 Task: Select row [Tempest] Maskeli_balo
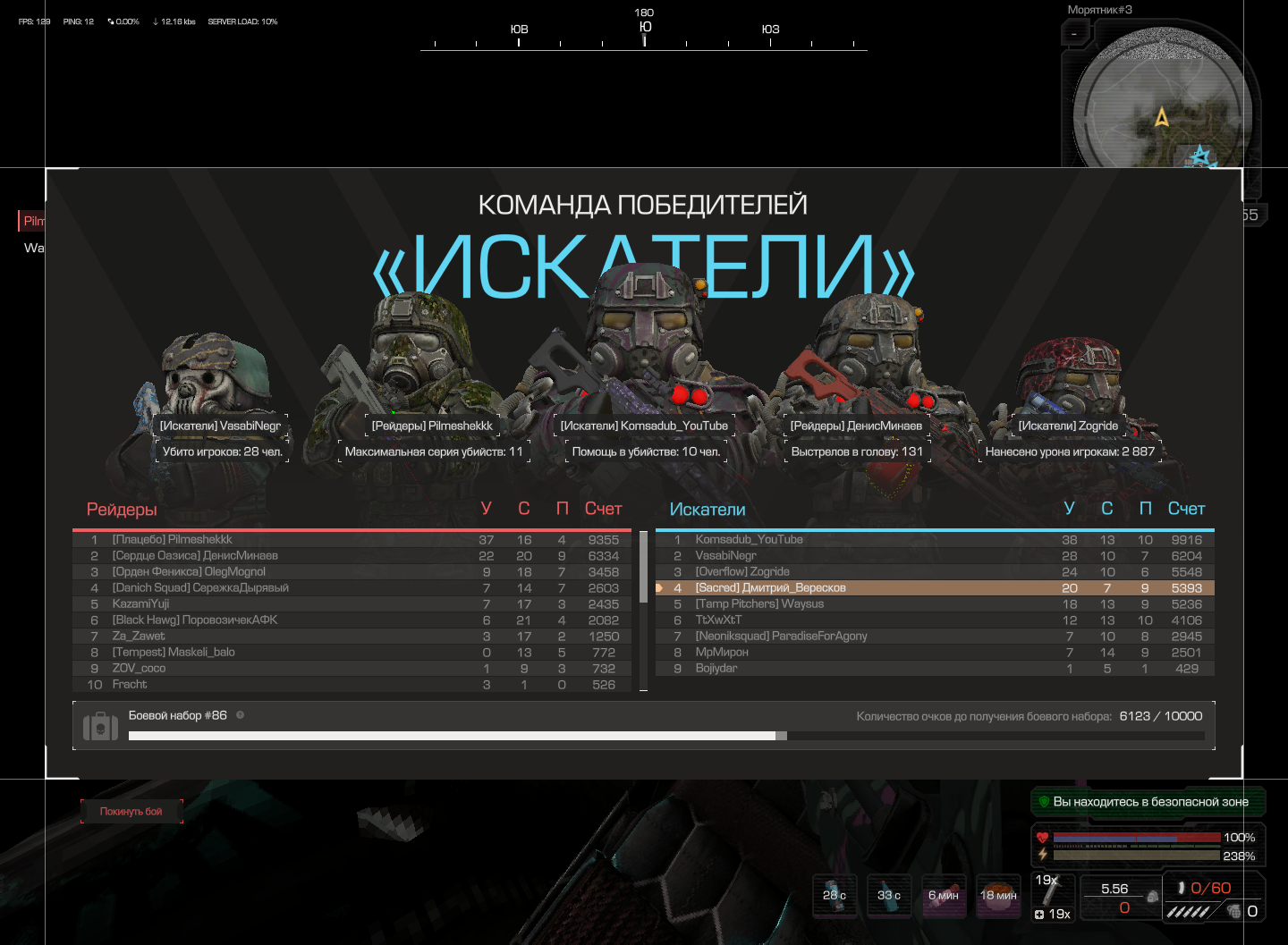pyautogui.click(x=352, y=653)
